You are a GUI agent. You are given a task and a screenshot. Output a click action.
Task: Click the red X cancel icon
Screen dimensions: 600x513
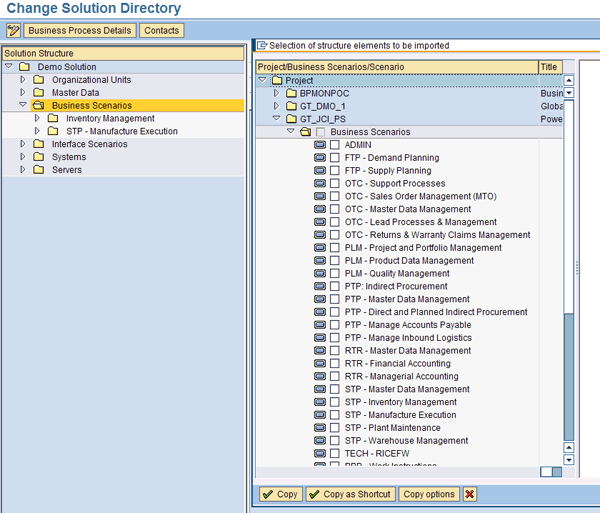click(470, 494)
